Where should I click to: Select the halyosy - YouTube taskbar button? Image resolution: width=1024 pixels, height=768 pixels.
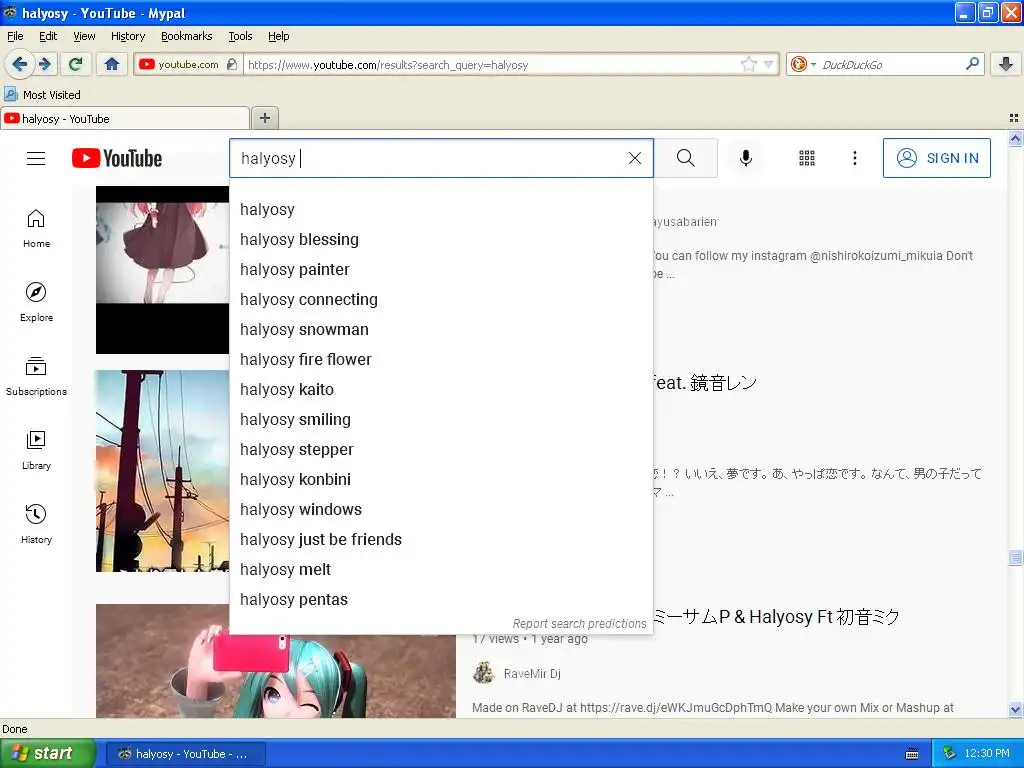185,754
